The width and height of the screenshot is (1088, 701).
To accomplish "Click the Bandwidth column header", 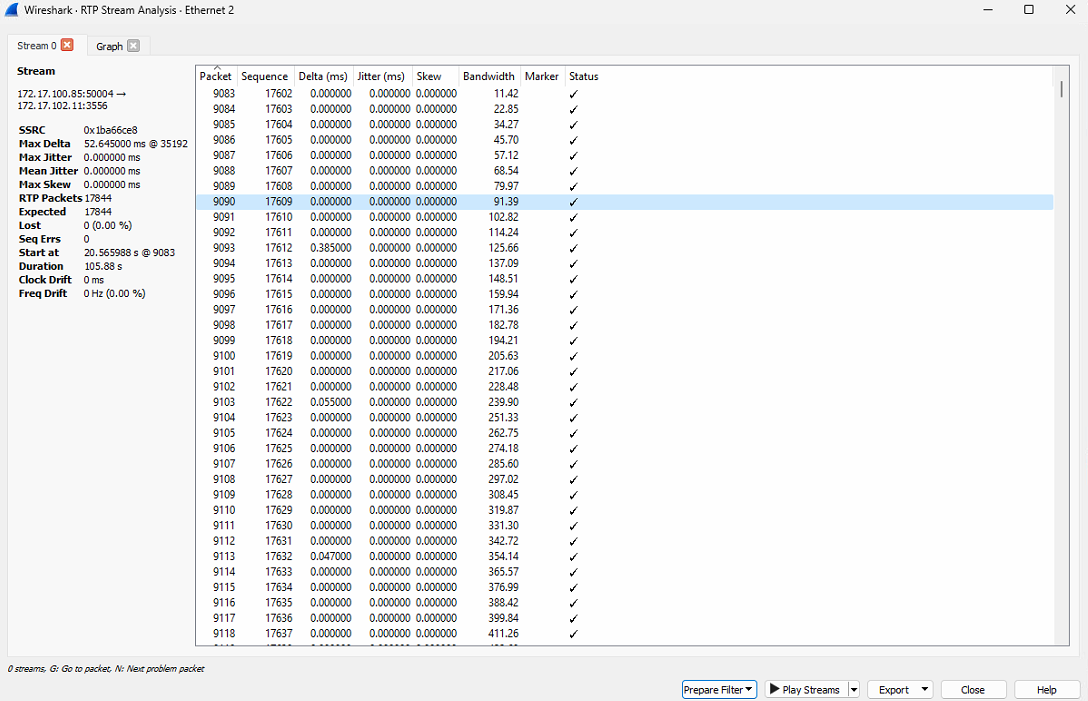I will [489, 76].
